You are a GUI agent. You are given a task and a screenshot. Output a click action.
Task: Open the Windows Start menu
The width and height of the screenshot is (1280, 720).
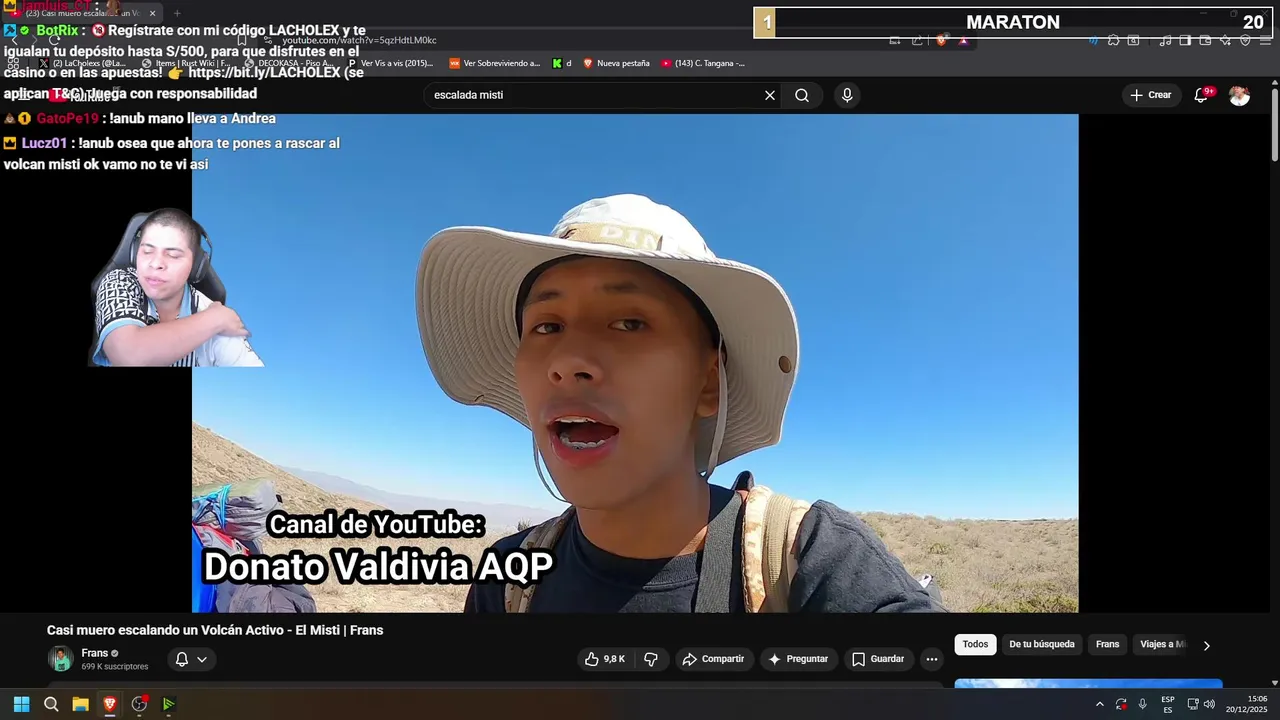(21, 704)
